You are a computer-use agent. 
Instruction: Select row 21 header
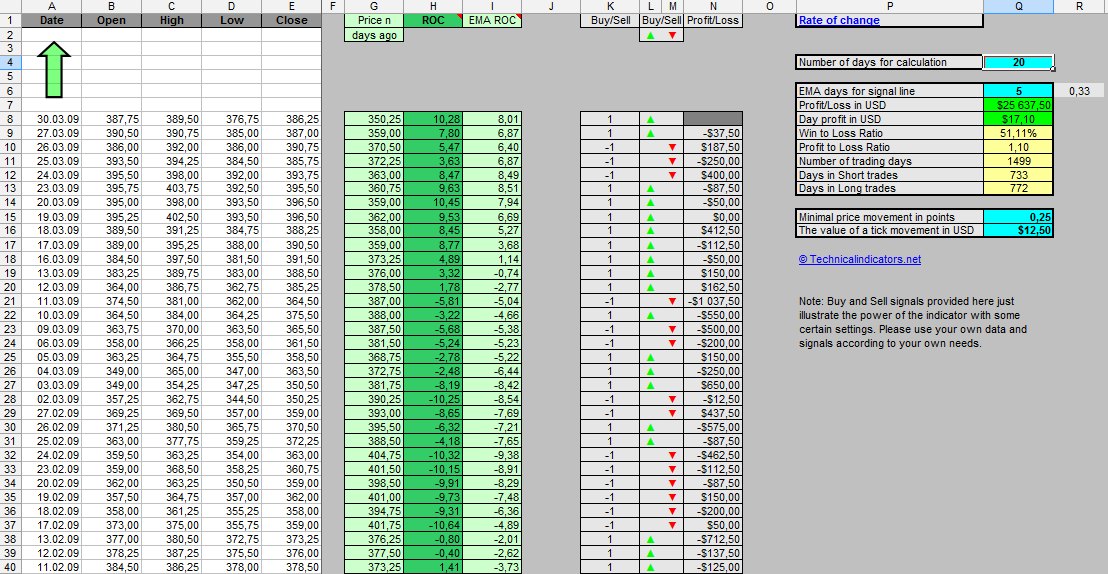[x=11, y=301]
